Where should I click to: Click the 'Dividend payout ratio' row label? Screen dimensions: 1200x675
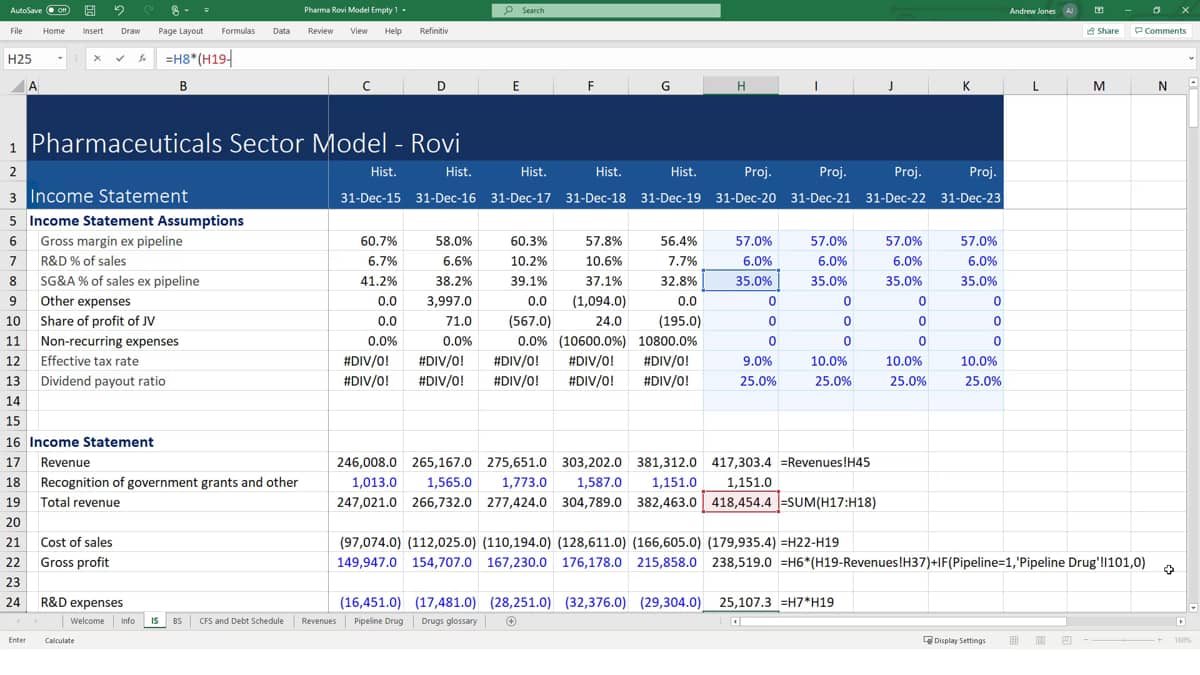[x=103, y=381]
